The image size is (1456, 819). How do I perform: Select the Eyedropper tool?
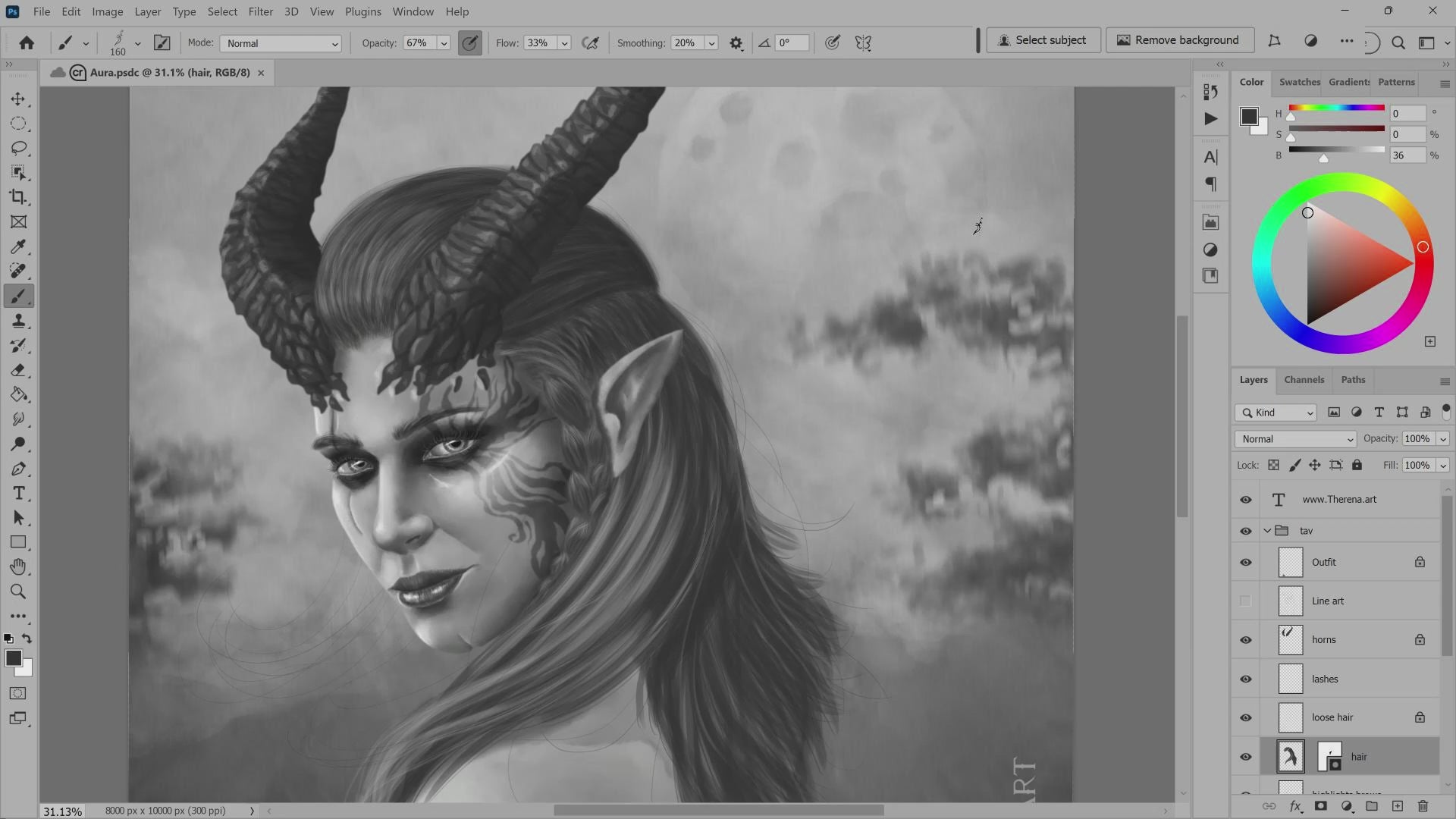click(18, 246)
